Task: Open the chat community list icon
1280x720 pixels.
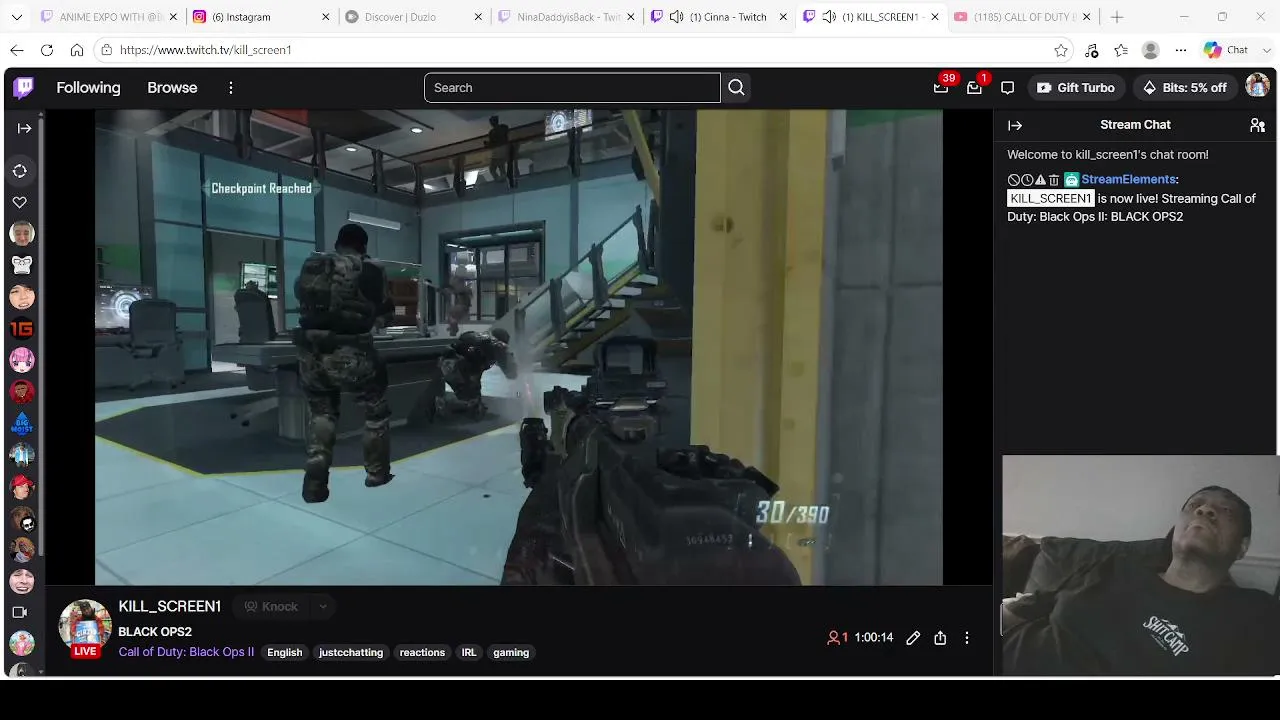Action: (1257, 125)
